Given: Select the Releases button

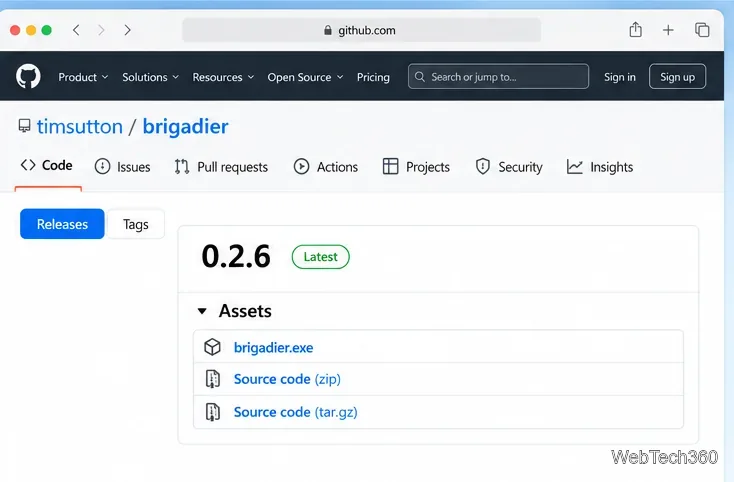Looking at the screenshot, I should pos(62,224).
